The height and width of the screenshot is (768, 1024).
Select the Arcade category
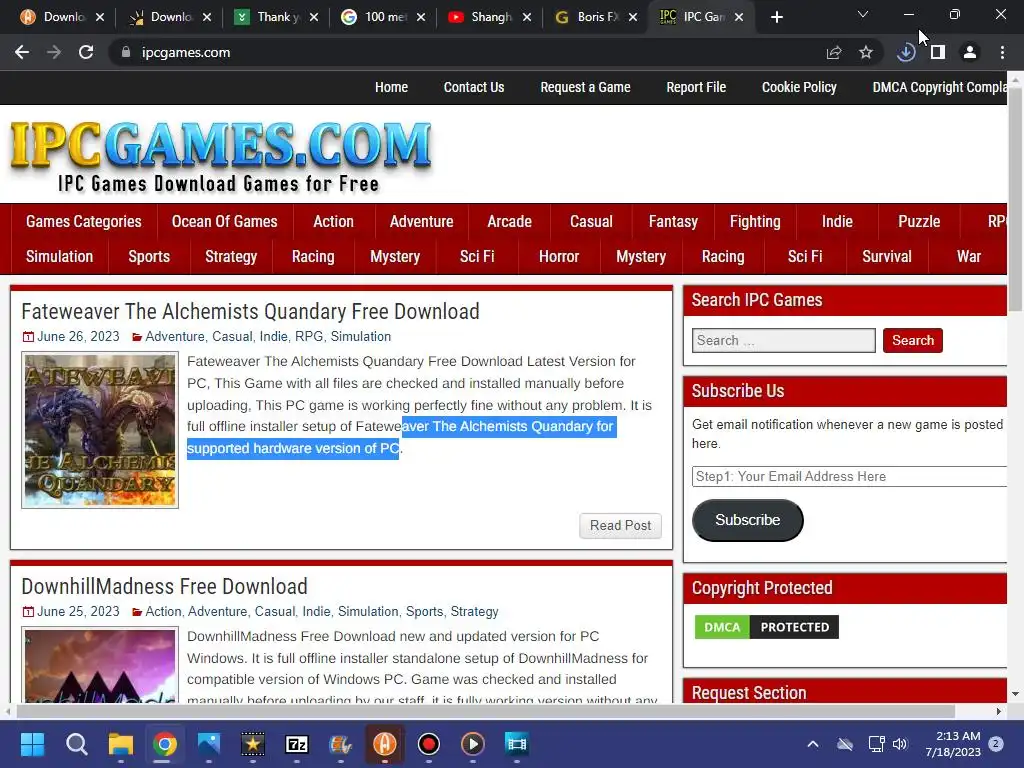509,221
